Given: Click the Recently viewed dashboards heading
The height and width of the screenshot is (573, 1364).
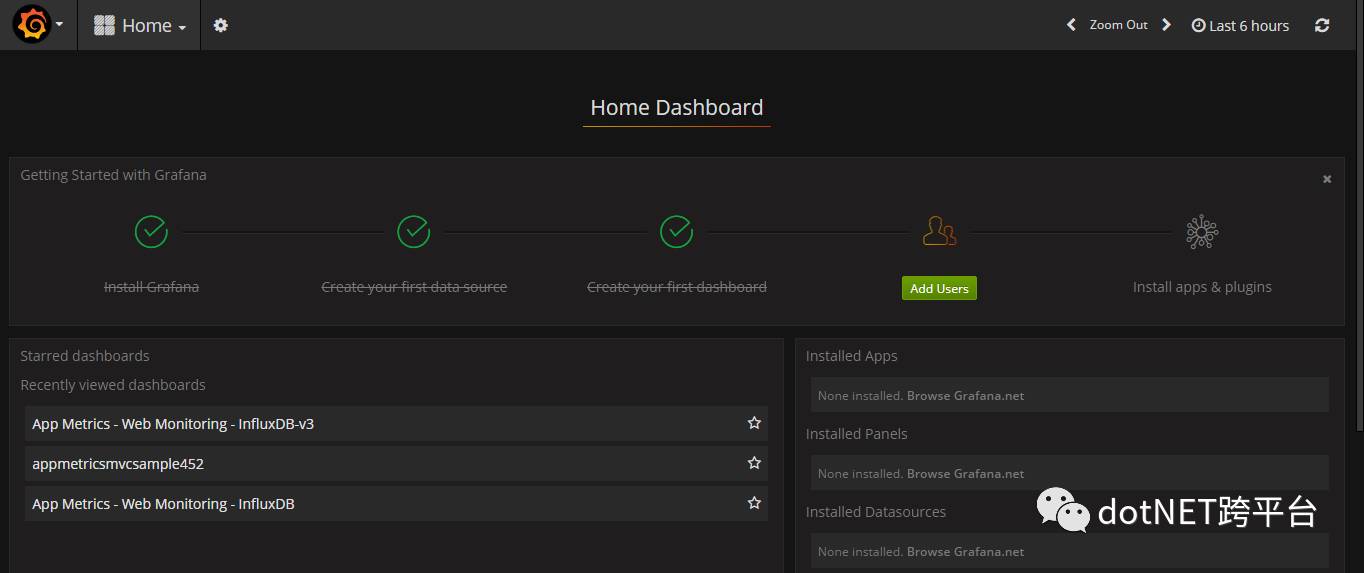Looking at the screenshot, I should 113,385.
